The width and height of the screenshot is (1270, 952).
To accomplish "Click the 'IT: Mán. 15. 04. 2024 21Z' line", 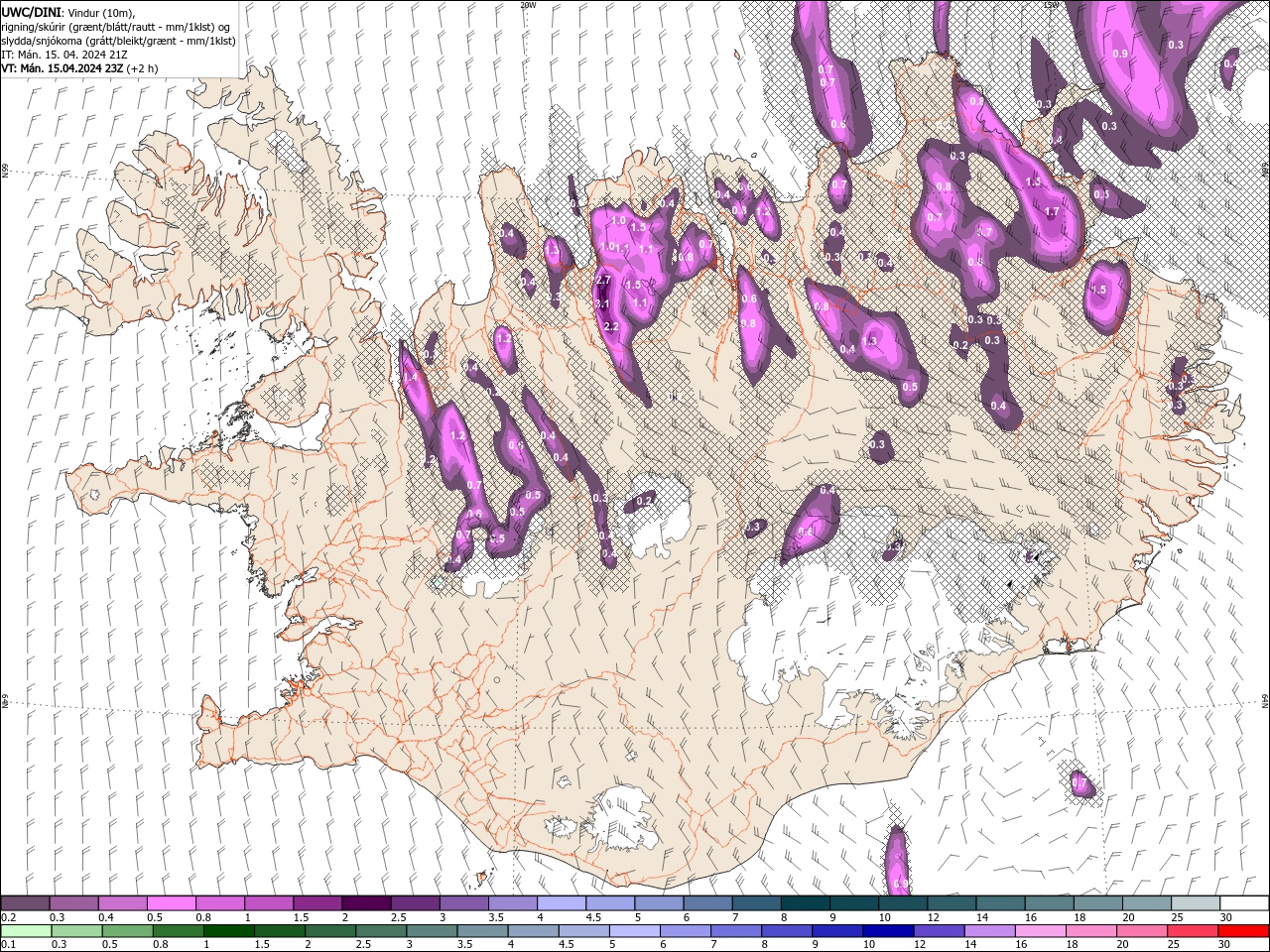I will coord(65,55).
